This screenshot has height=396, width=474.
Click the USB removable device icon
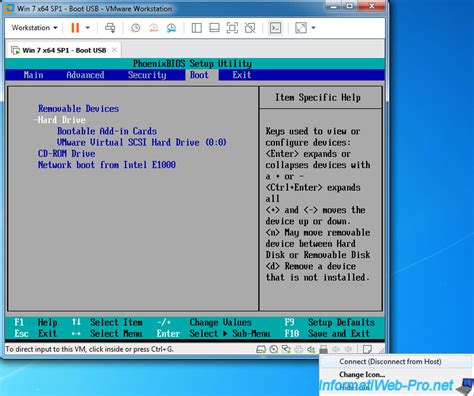(323, 349)
